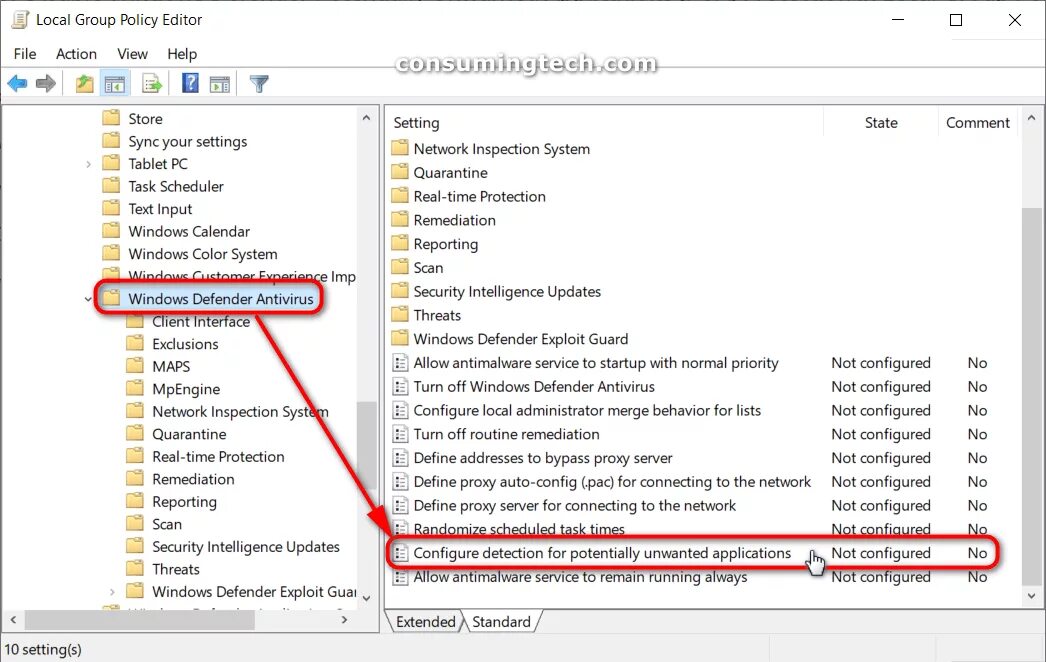
Task: Select Windows Defender Antivirus in tree
Action: 221,299
